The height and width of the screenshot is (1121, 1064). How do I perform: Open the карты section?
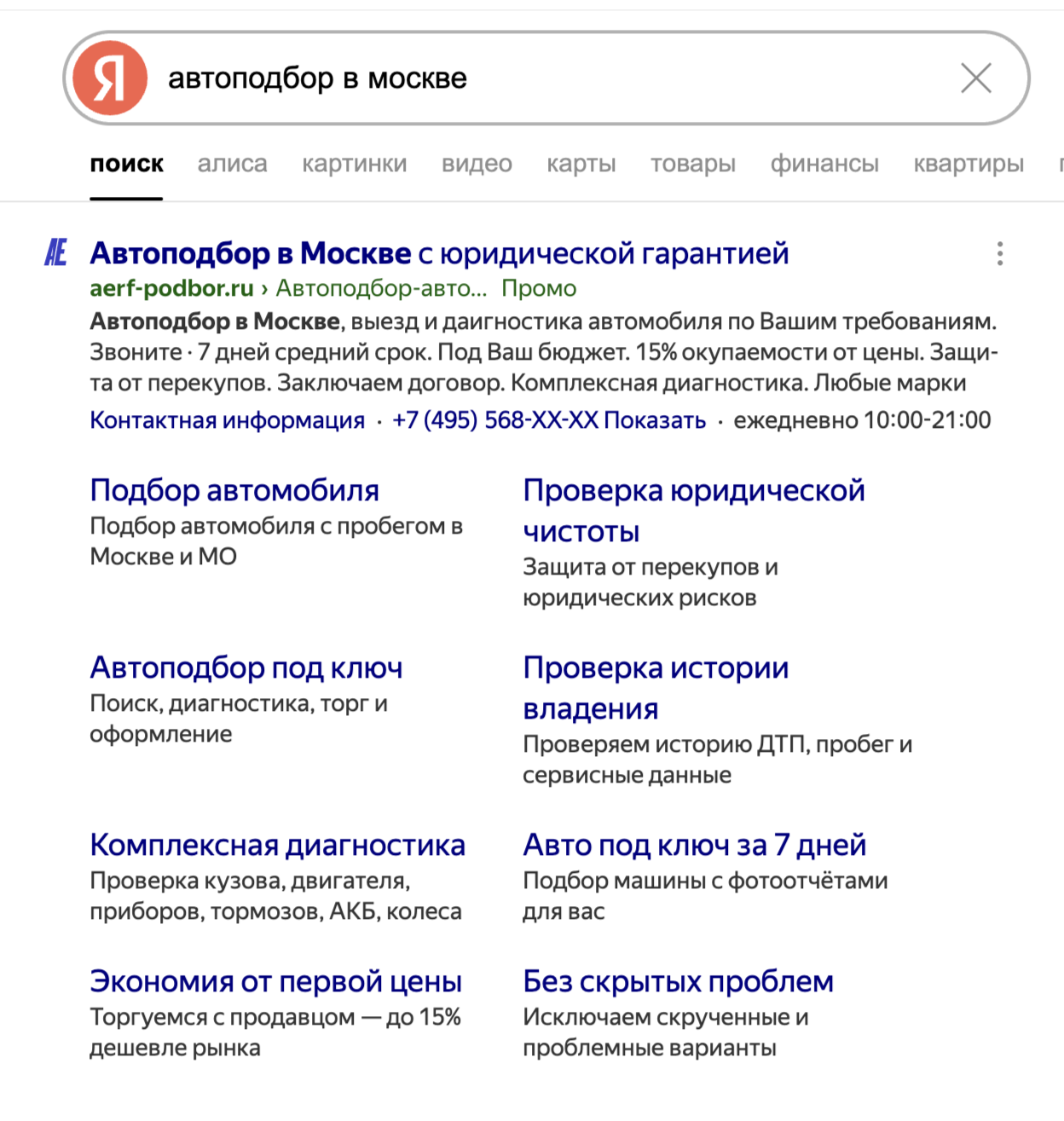click(581, 164)
